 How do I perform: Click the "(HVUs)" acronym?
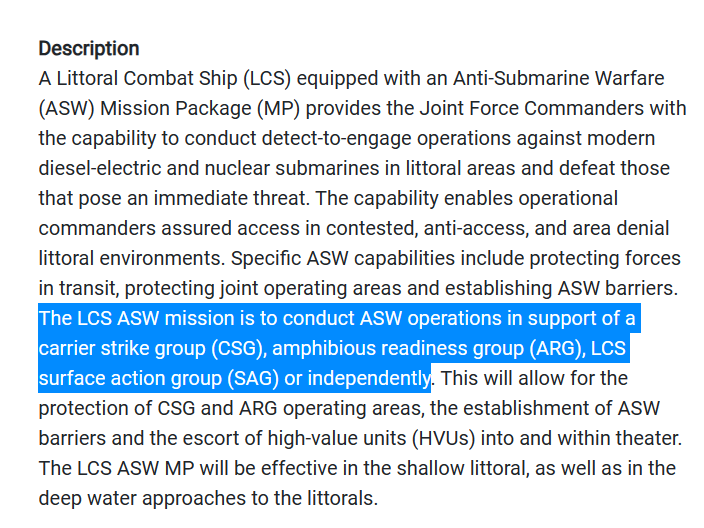444,439
